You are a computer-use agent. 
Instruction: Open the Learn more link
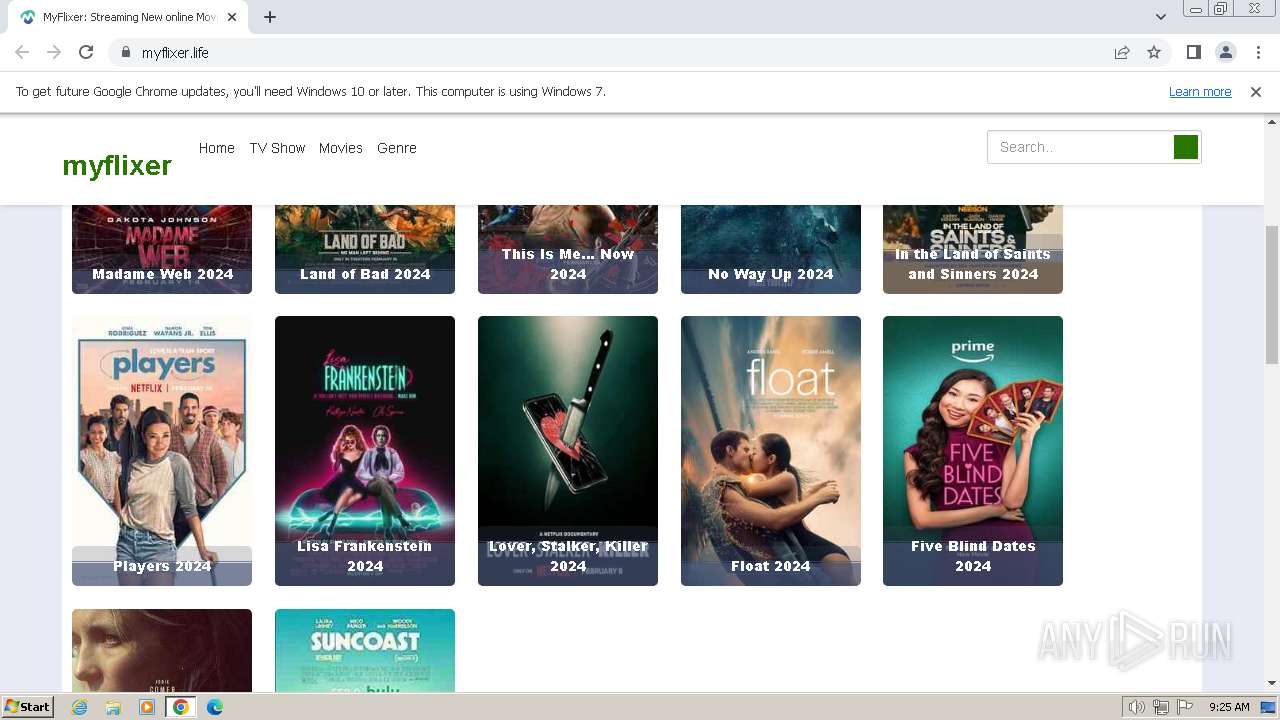[x=1200, y=92]
